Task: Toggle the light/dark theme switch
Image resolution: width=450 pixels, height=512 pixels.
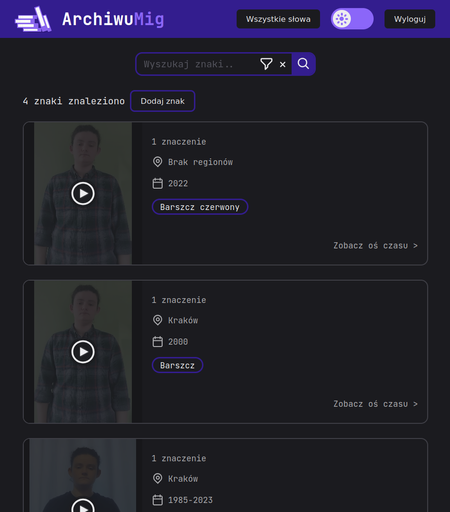Action: [352, 19]
